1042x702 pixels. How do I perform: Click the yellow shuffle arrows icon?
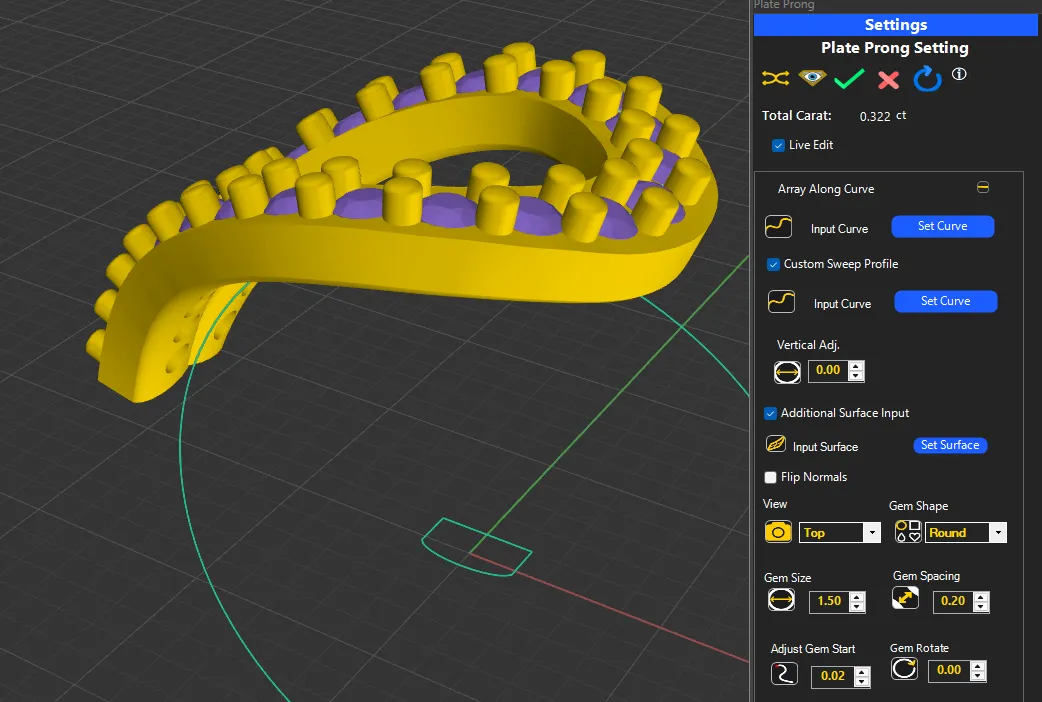click(x=776, y=78)
